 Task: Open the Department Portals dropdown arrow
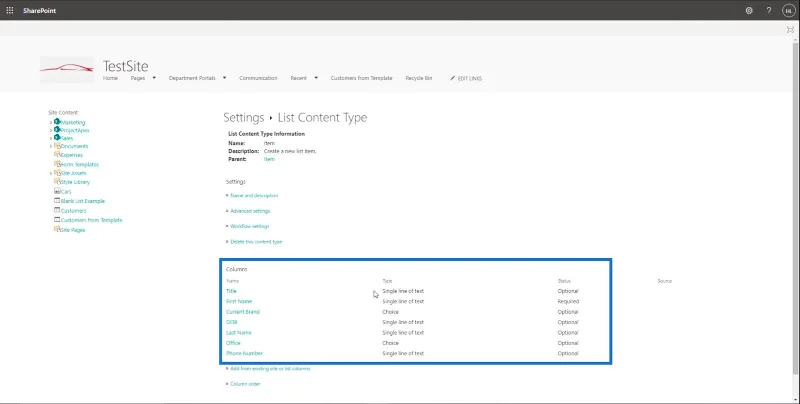(x=224, y=78)
